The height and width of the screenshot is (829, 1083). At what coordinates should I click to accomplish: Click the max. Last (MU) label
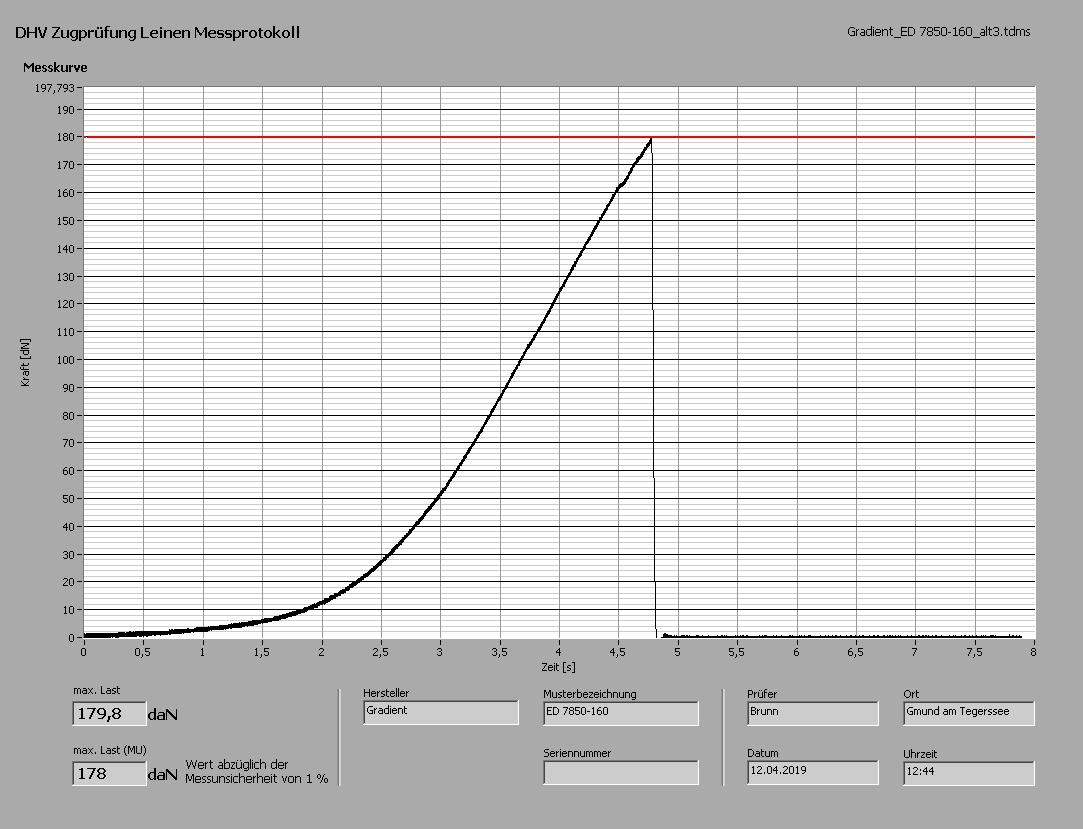[110, 750]
